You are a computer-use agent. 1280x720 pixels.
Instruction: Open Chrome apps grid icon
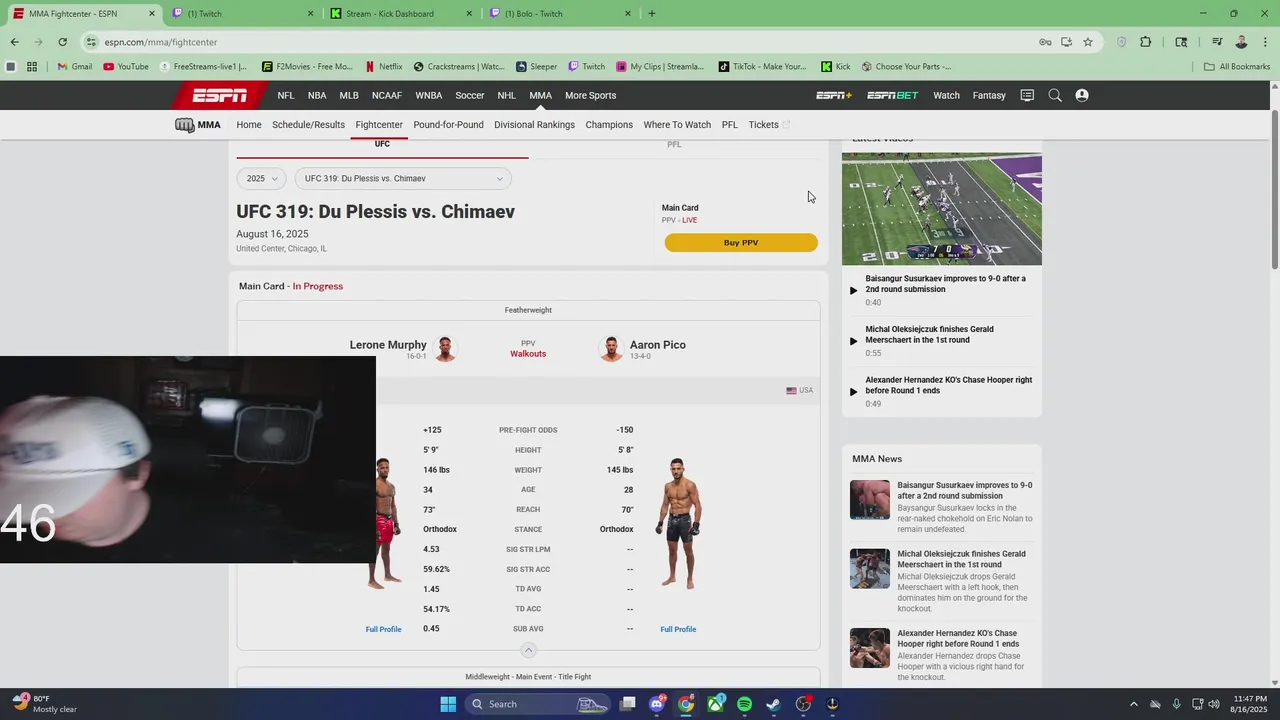point(32,67)
